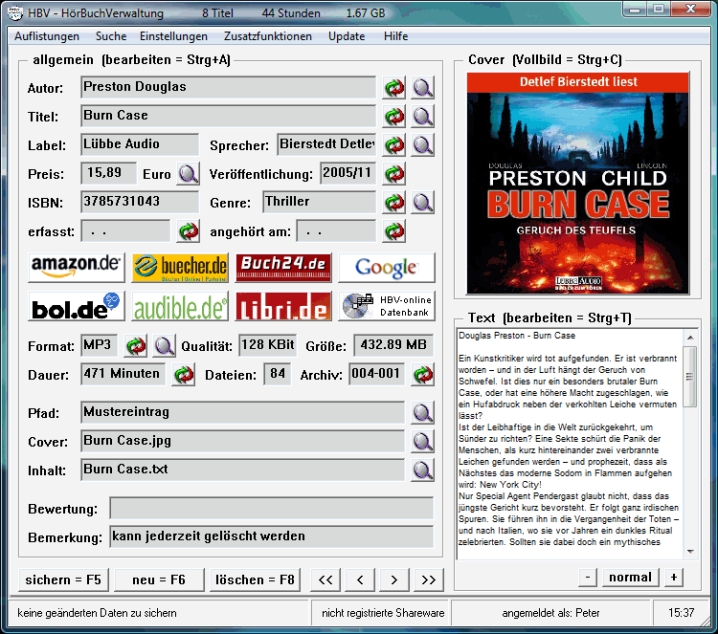Click the refresh arrows icon beside Archiv

coord(423,375)
